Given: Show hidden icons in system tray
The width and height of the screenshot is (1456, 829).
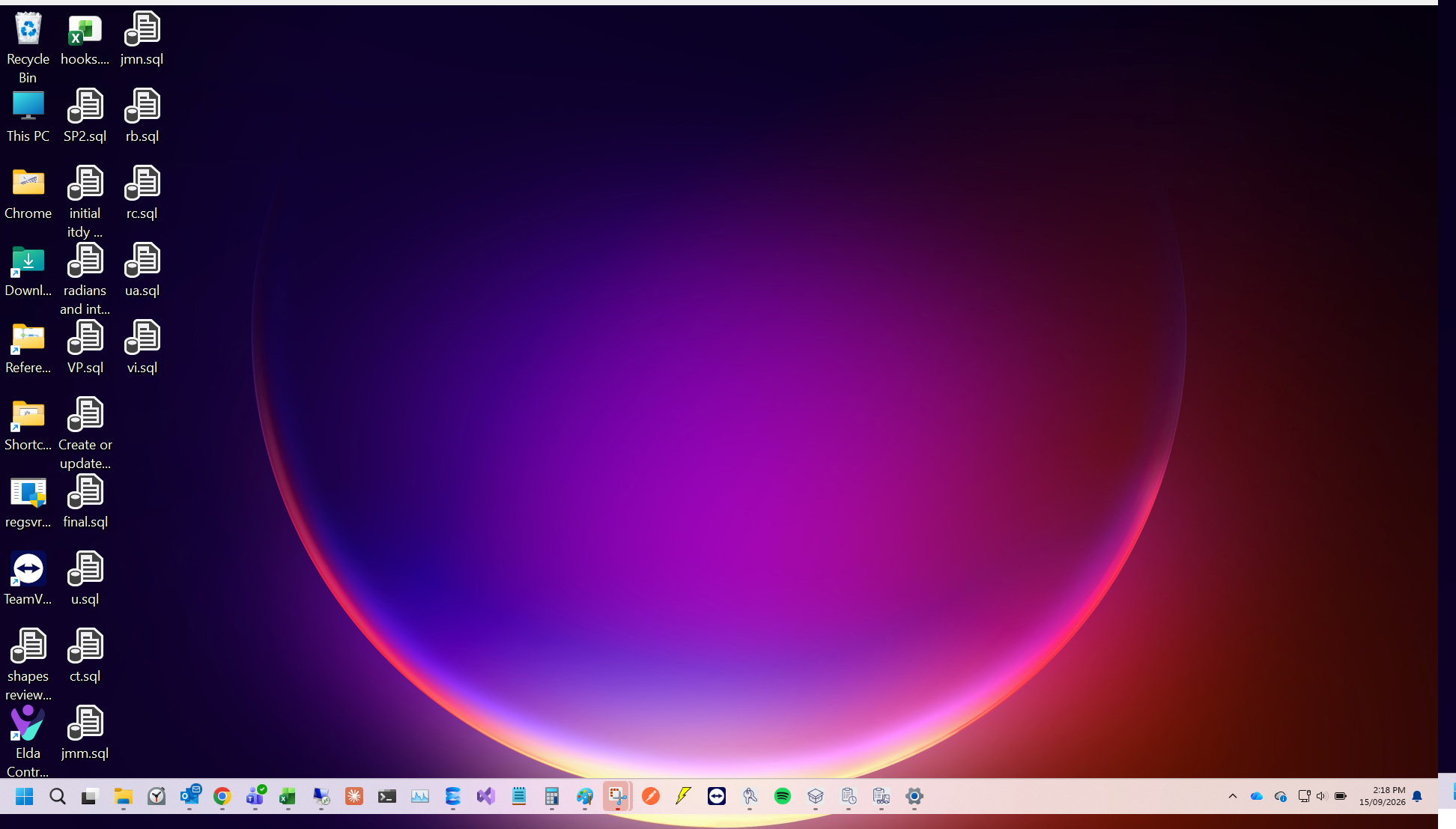Looking at the screenshot, I should coord(1233,796).
